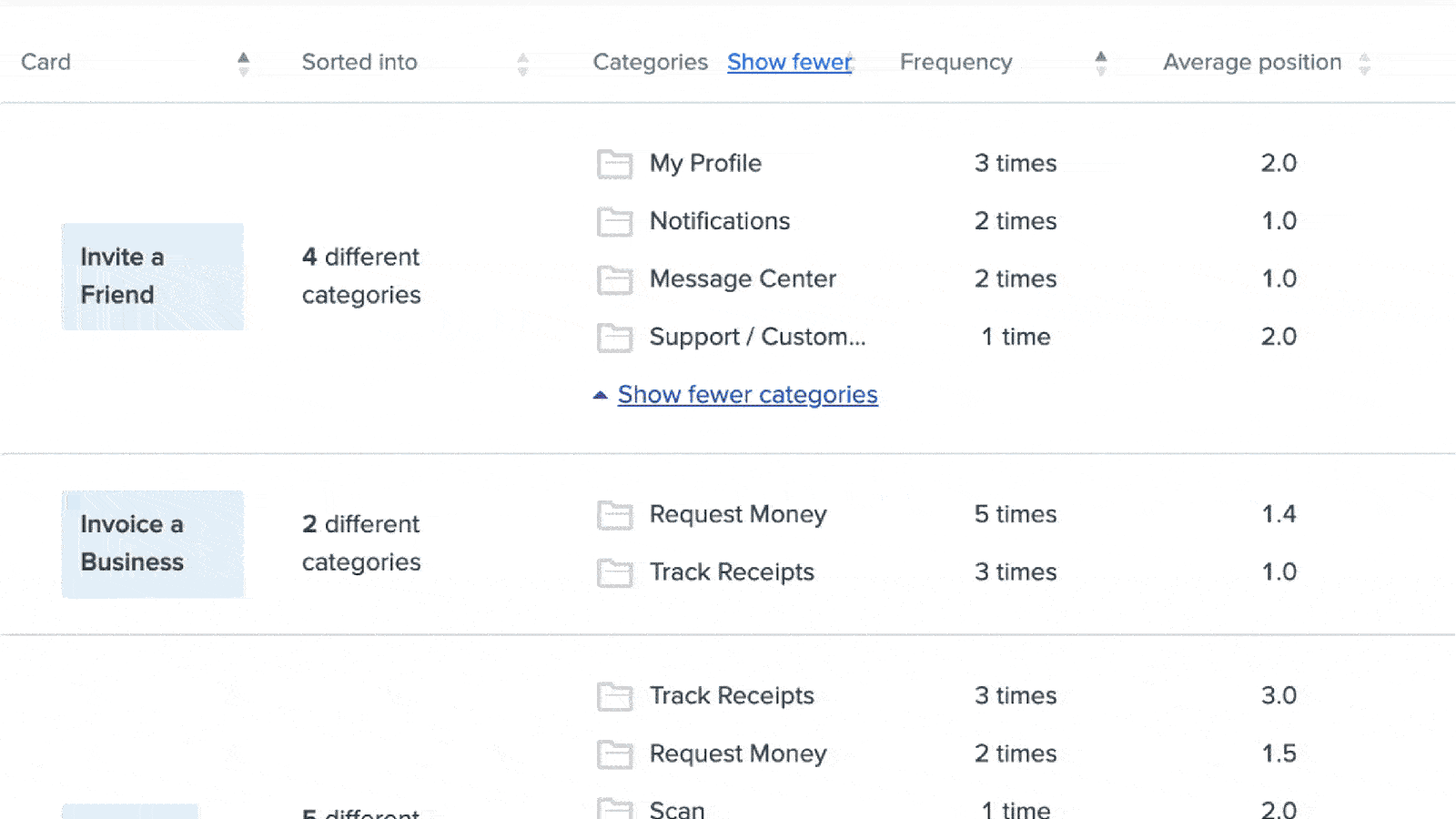Click folder icon for Request Money under Invoice a Business

[614, 515]
